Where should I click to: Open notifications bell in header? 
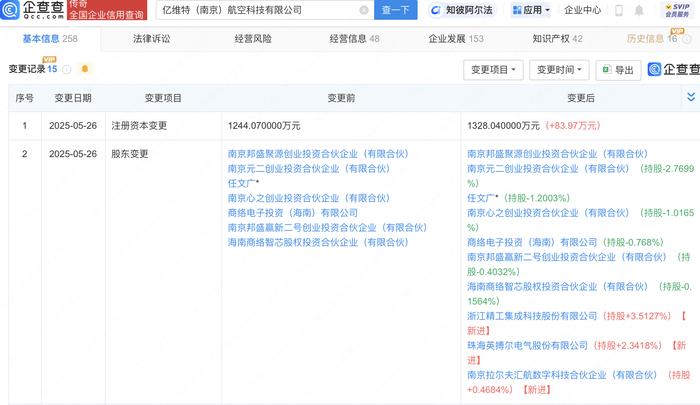(639, 10)
